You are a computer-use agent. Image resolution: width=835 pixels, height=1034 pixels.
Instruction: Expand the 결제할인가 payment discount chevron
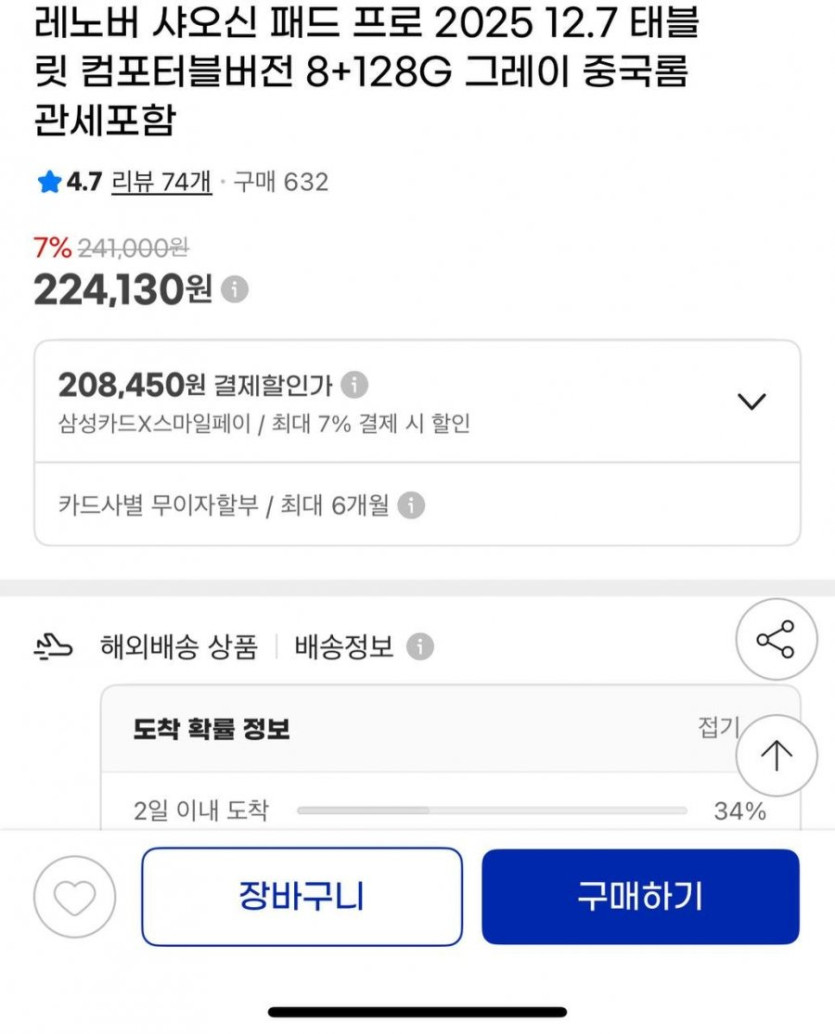[750, 401]
